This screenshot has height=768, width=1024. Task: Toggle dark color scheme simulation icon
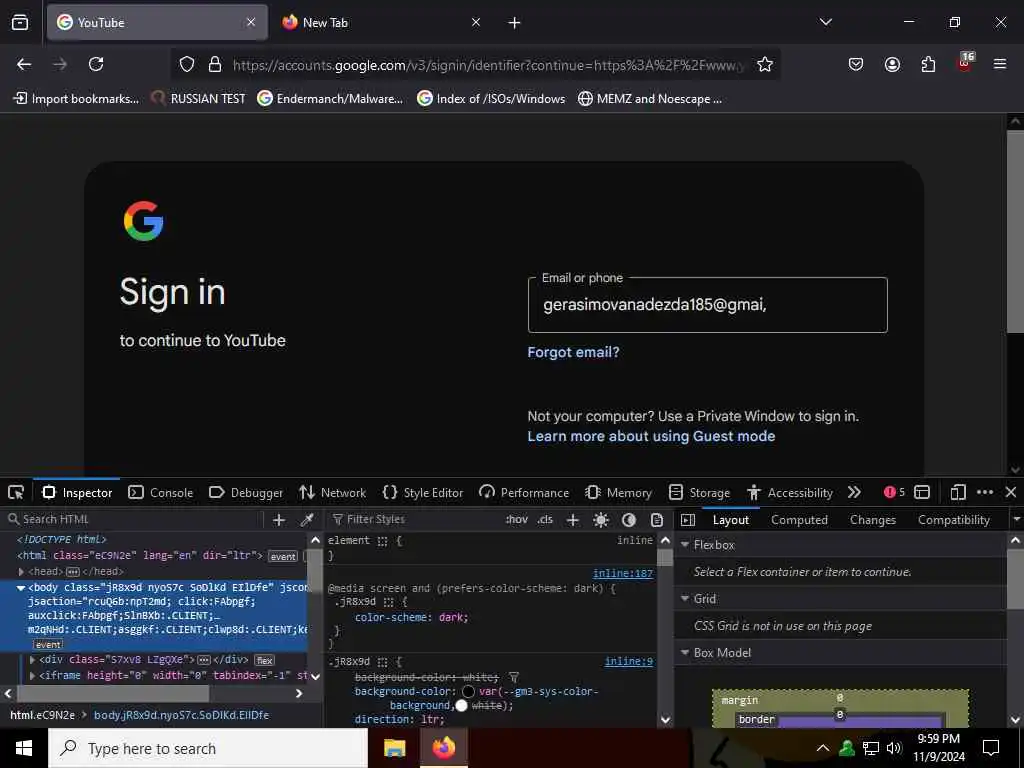629,520
